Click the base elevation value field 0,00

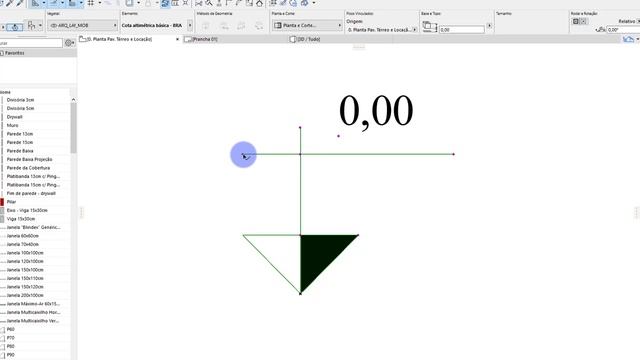(462, 30)
